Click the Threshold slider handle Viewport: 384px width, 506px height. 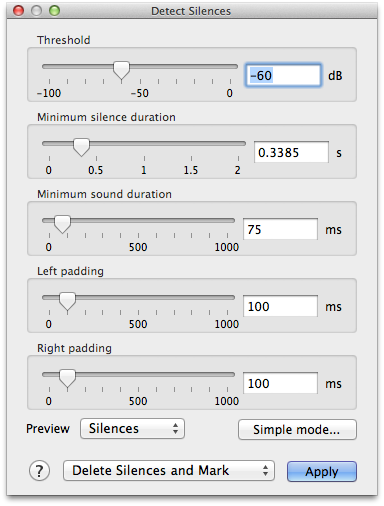click(x=121, y=70)
